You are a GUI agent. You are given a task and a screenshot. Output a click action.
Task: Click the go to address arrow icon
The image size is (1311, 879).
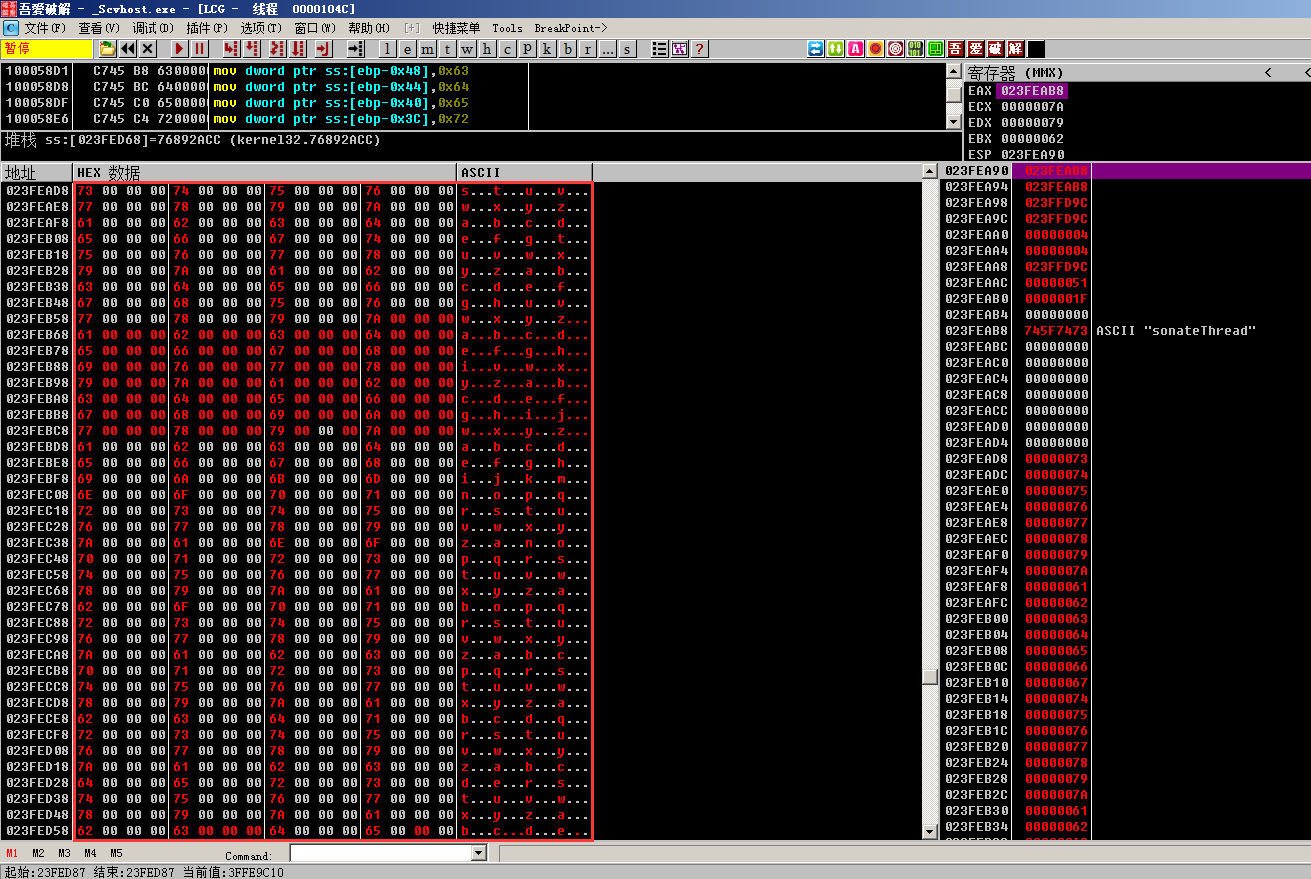(x=355, y=49)
